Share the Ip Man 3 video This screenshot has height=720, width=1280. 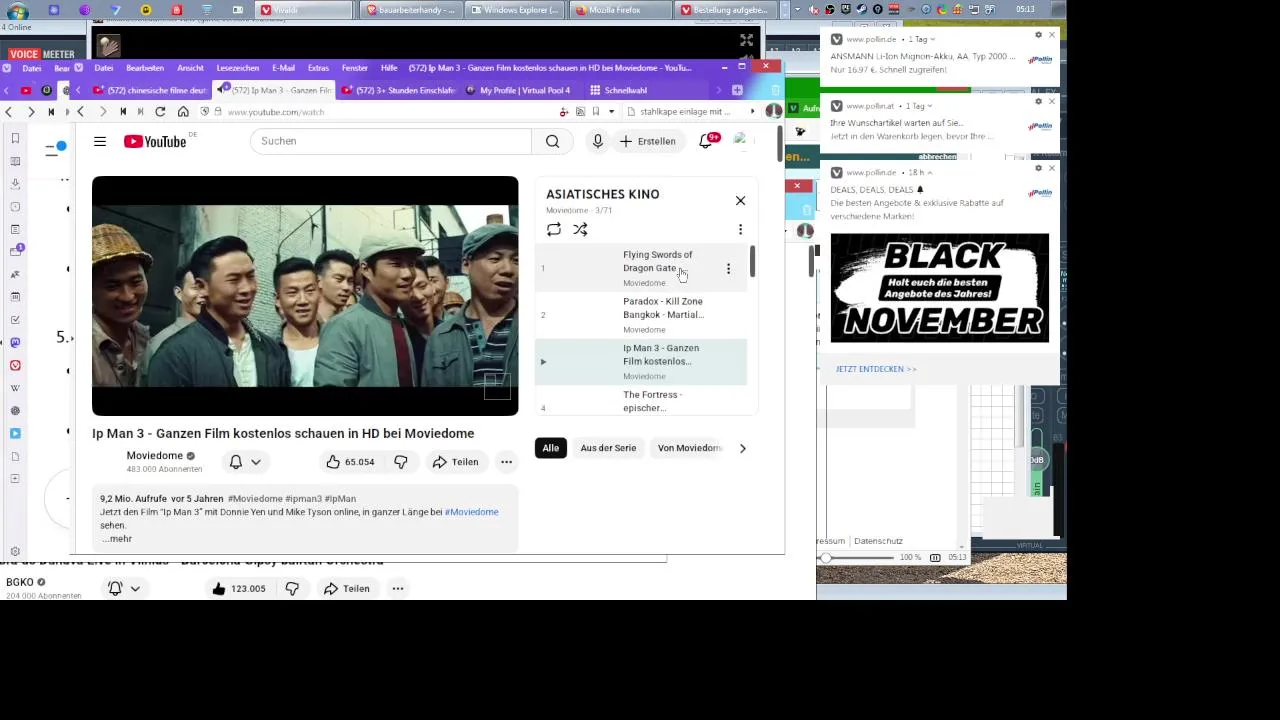[x=455, y=462]
